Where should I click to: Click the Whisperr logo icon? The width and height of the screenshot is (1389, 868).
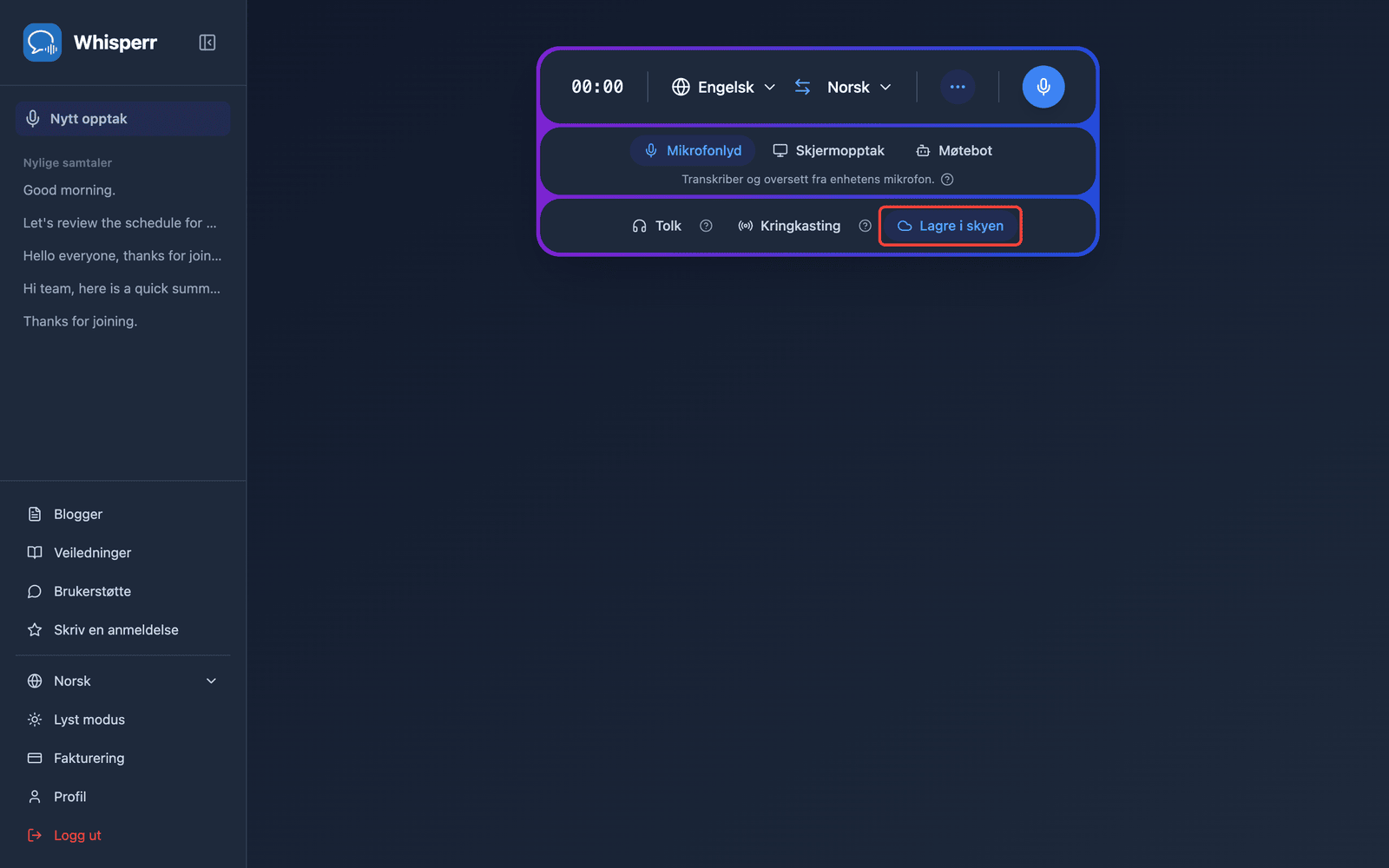coord(43,43)
